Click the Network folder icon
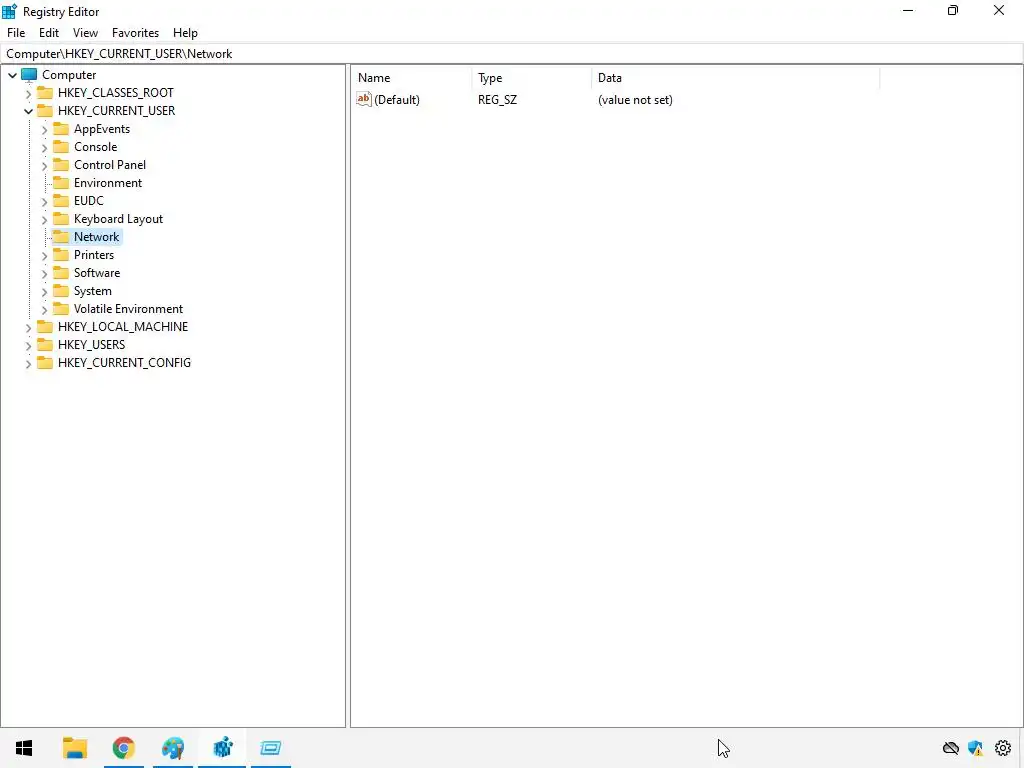This screenshot has width=1024, height=768. 61,236
